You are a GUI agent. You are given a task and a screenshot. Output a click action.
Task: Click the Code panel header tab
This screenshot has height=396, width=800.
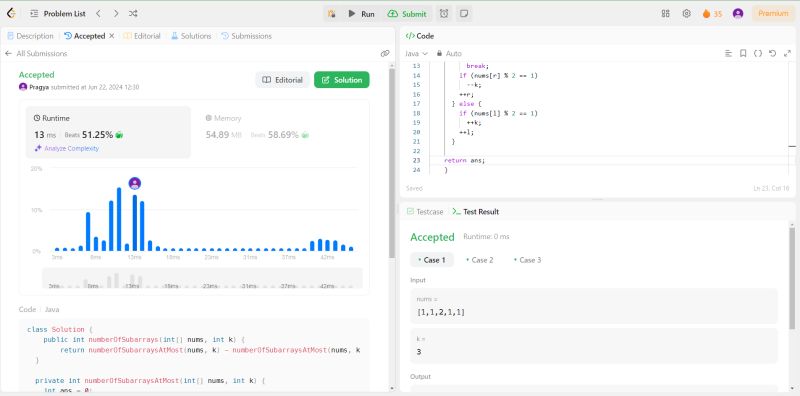click(x=420, y=36)
